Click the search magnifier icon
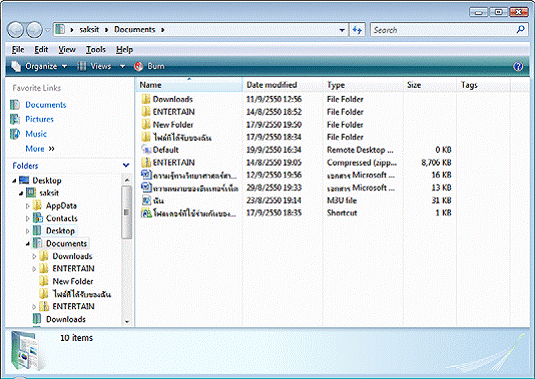Image resolution: width=535 pixels, height=379 pixels. 521,30
